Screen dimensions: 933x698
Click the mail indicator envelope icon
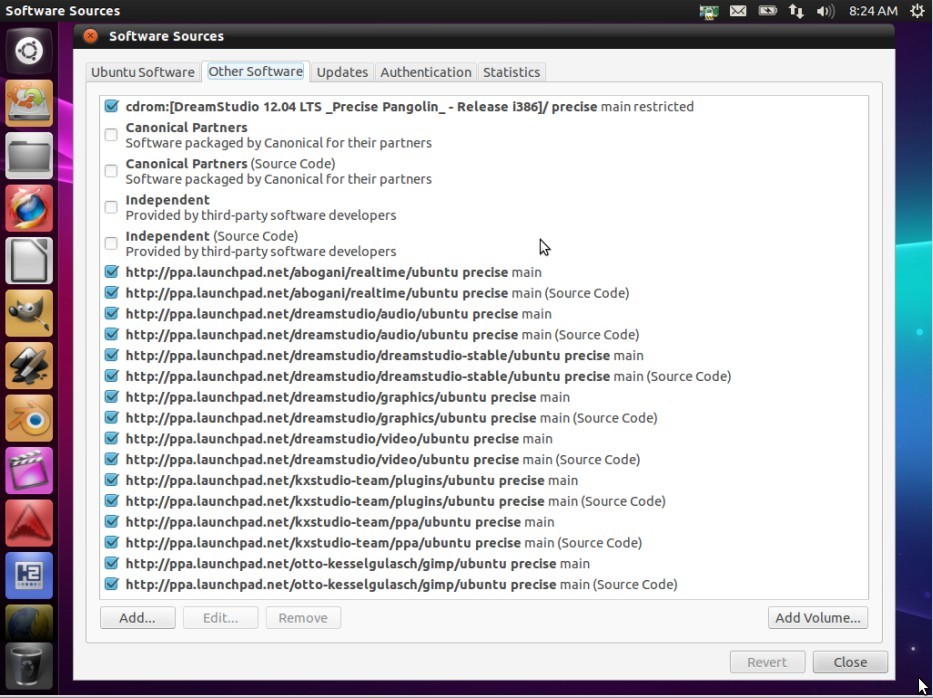coord(738,11)
